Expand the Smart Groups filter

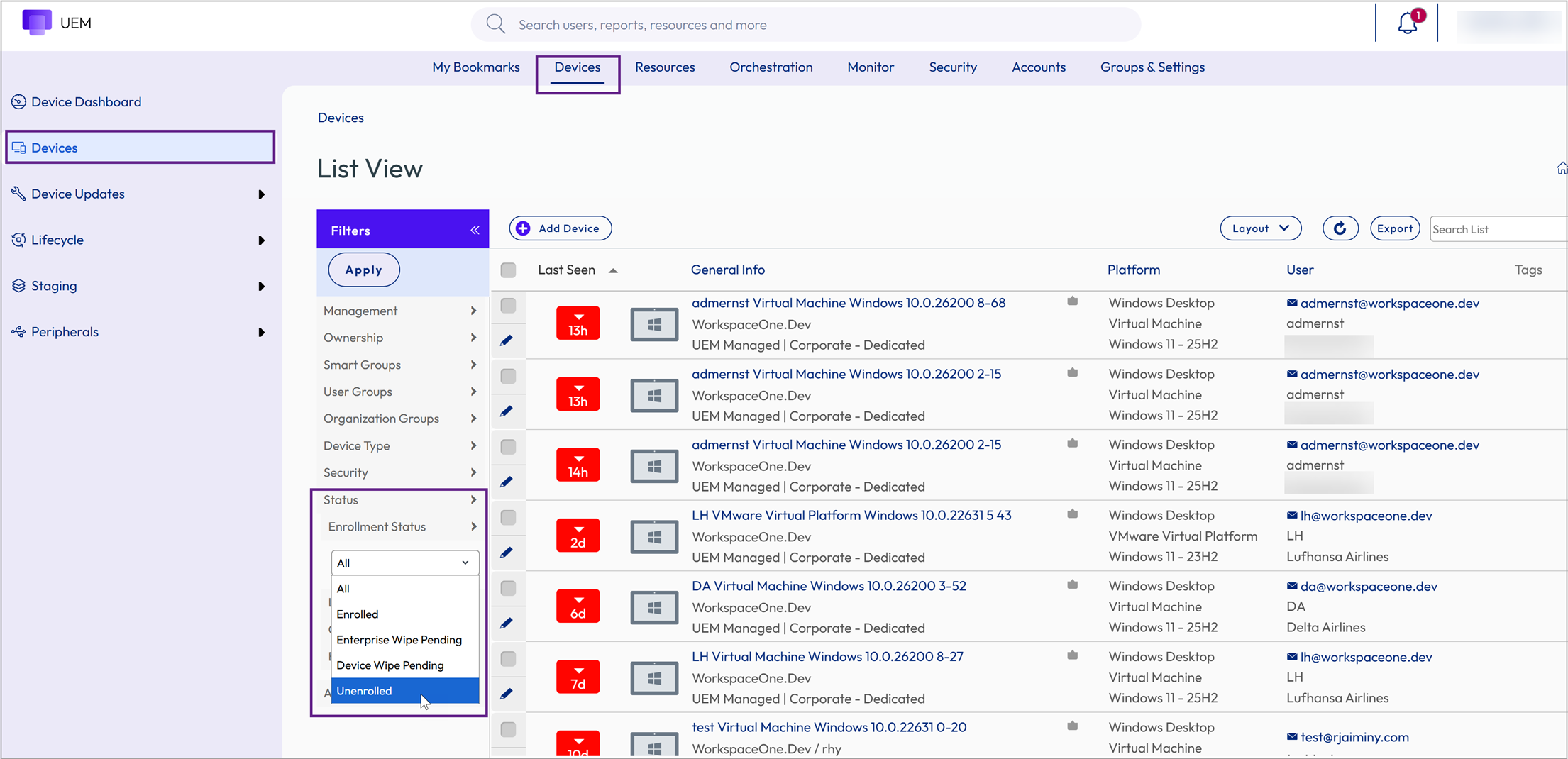pyautogui.click(x=401, y=365)
